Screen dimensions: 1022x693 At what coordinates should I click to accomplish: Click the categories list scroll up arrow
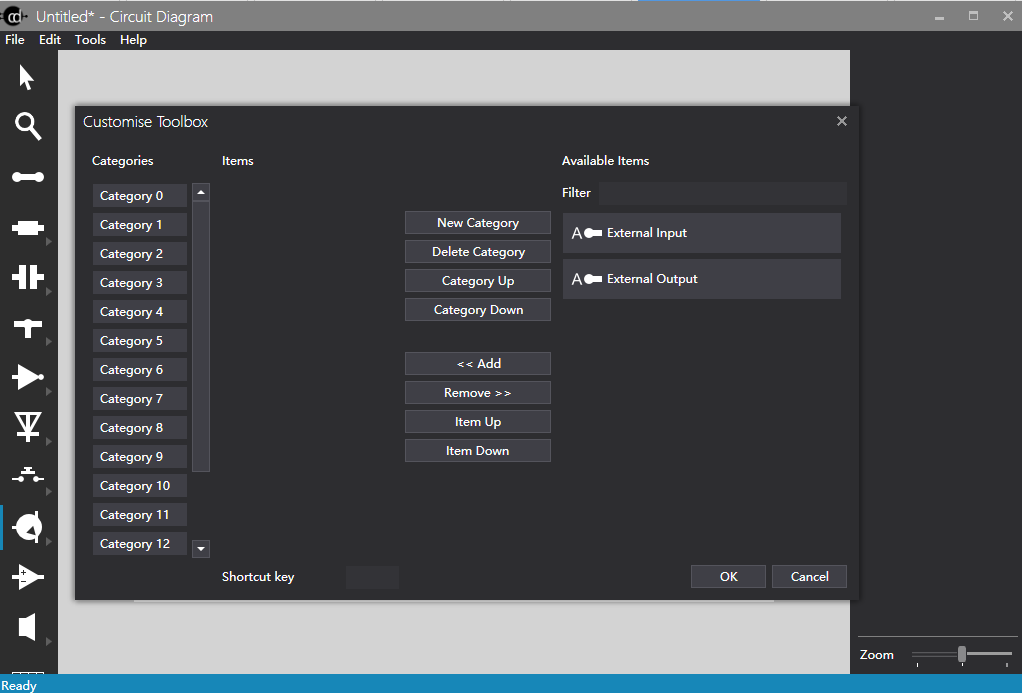(201, 192)
